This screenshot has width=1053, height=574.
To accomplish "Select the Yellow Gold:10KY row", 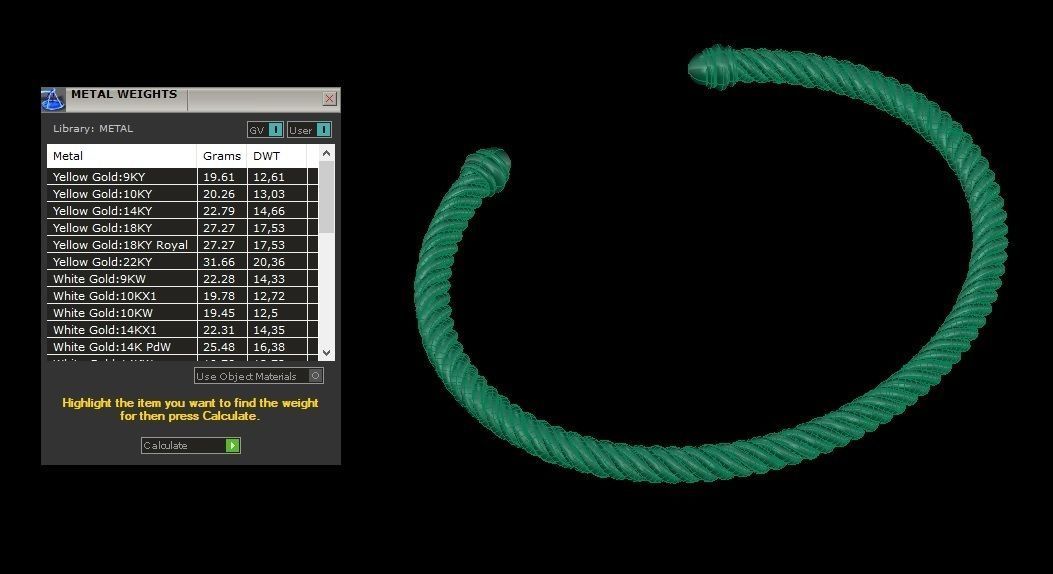I will (182, 193).
